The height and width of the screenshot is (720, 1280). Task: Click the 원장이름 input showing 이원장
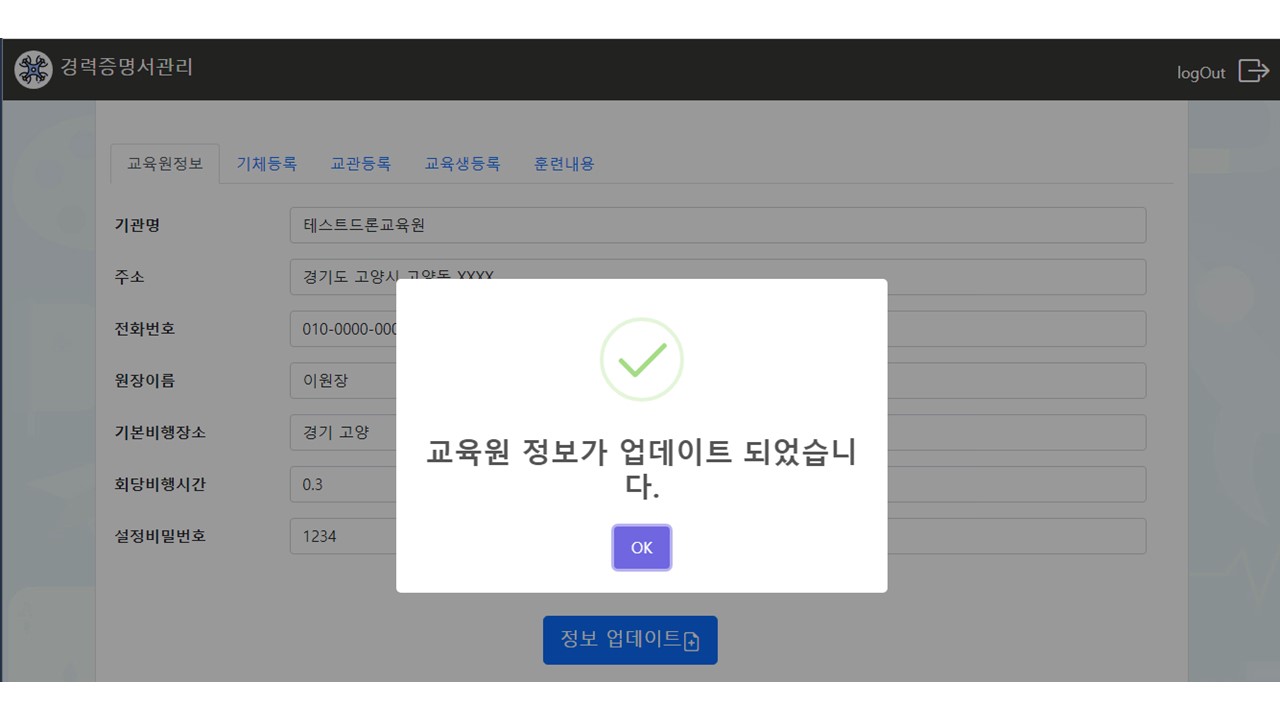340,381
